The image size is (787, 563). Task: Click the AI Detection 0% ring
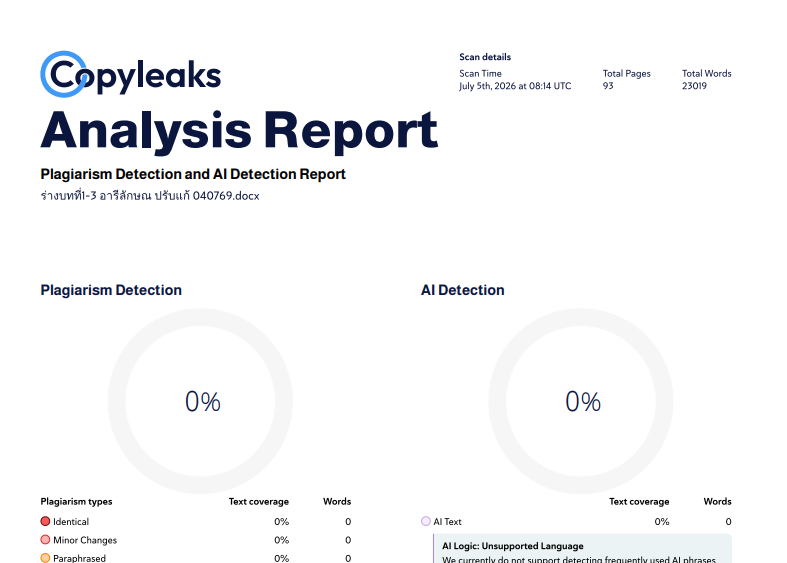pos(581,401)
